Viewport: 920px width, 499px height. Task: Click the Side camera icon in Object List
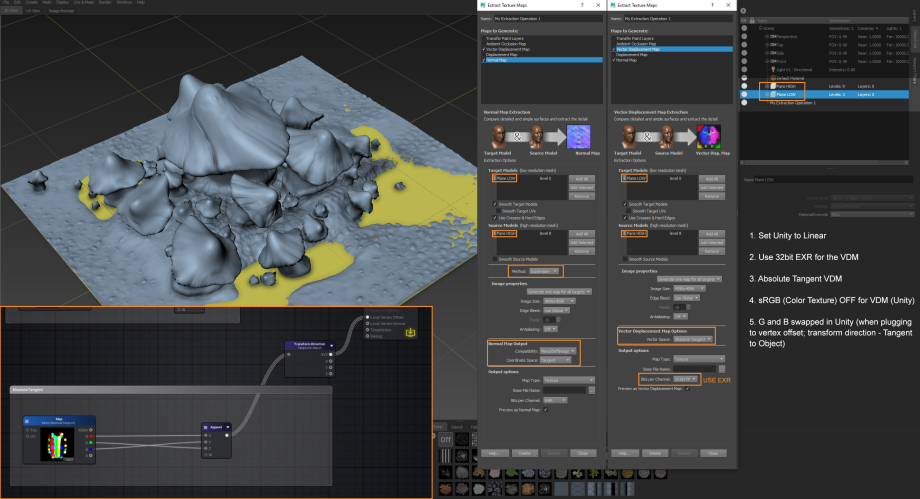coord(773,53)
